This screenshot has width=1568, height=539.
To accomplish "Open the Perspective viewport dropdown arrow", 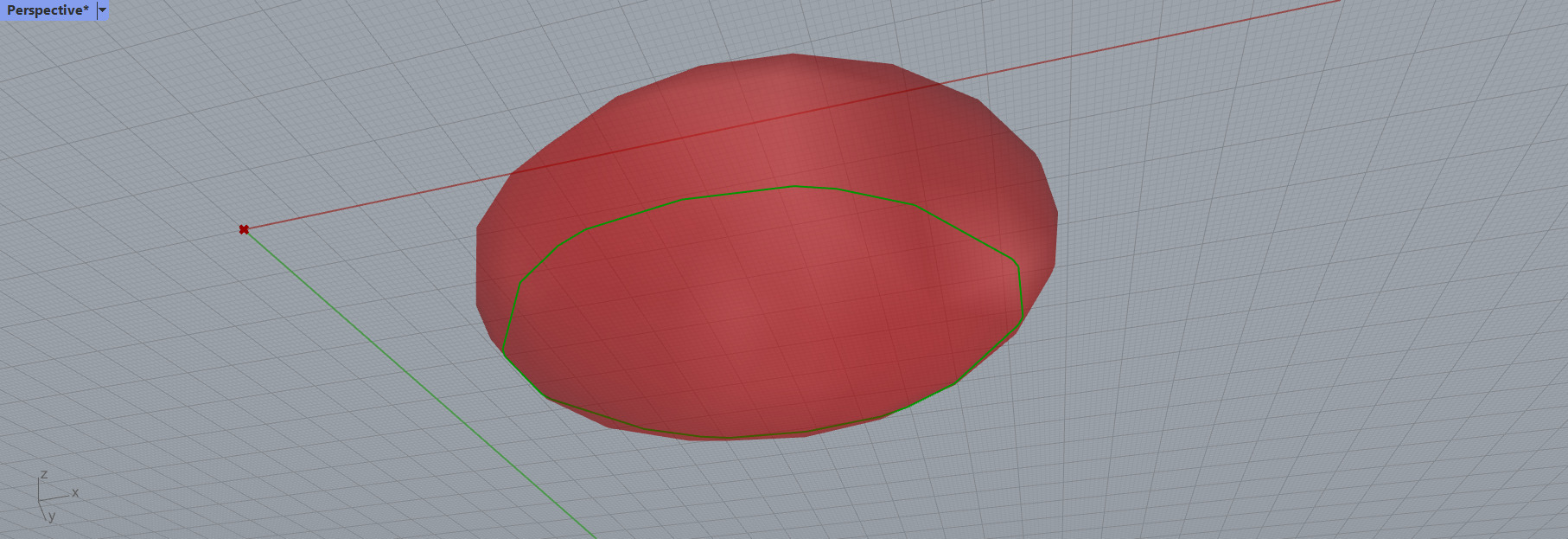I will (103, 10).
